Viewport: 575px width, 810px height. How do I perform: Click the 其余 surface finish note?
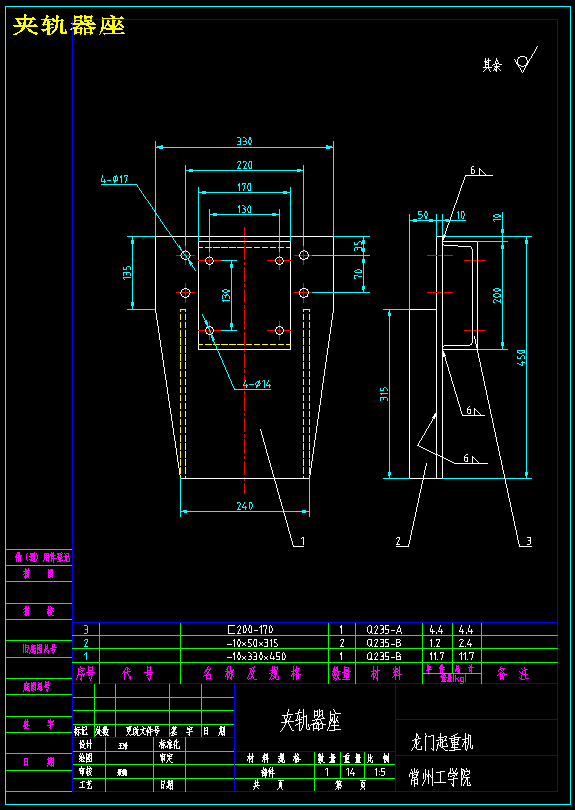(x=492, y=65)
